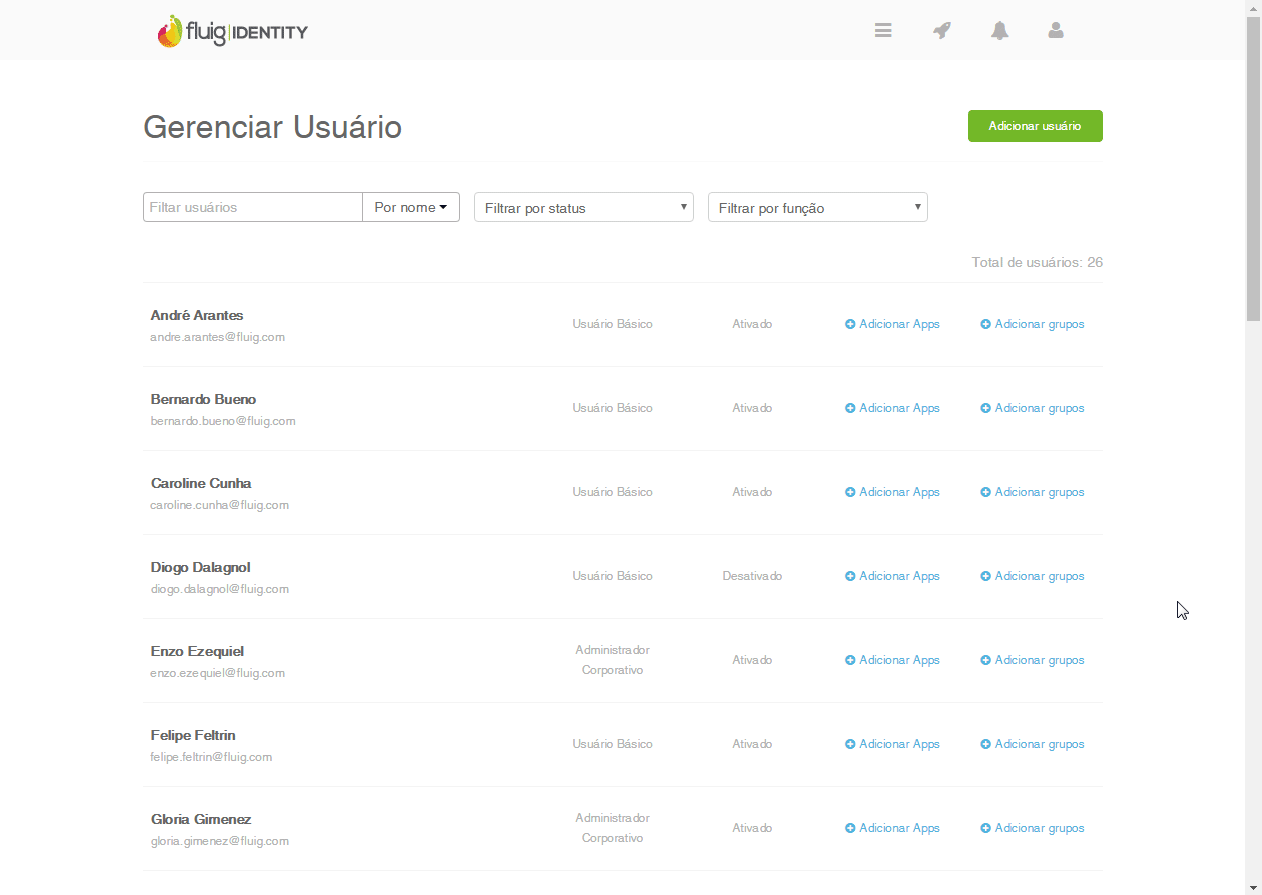Click plus icon beside Diogo Dalagnol's Adicionar grupos

(985, 576)
